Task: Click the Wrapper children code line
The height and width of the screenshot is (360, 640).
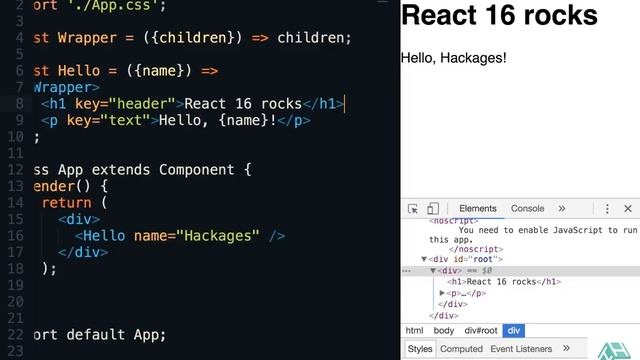Action: (192, 38)
